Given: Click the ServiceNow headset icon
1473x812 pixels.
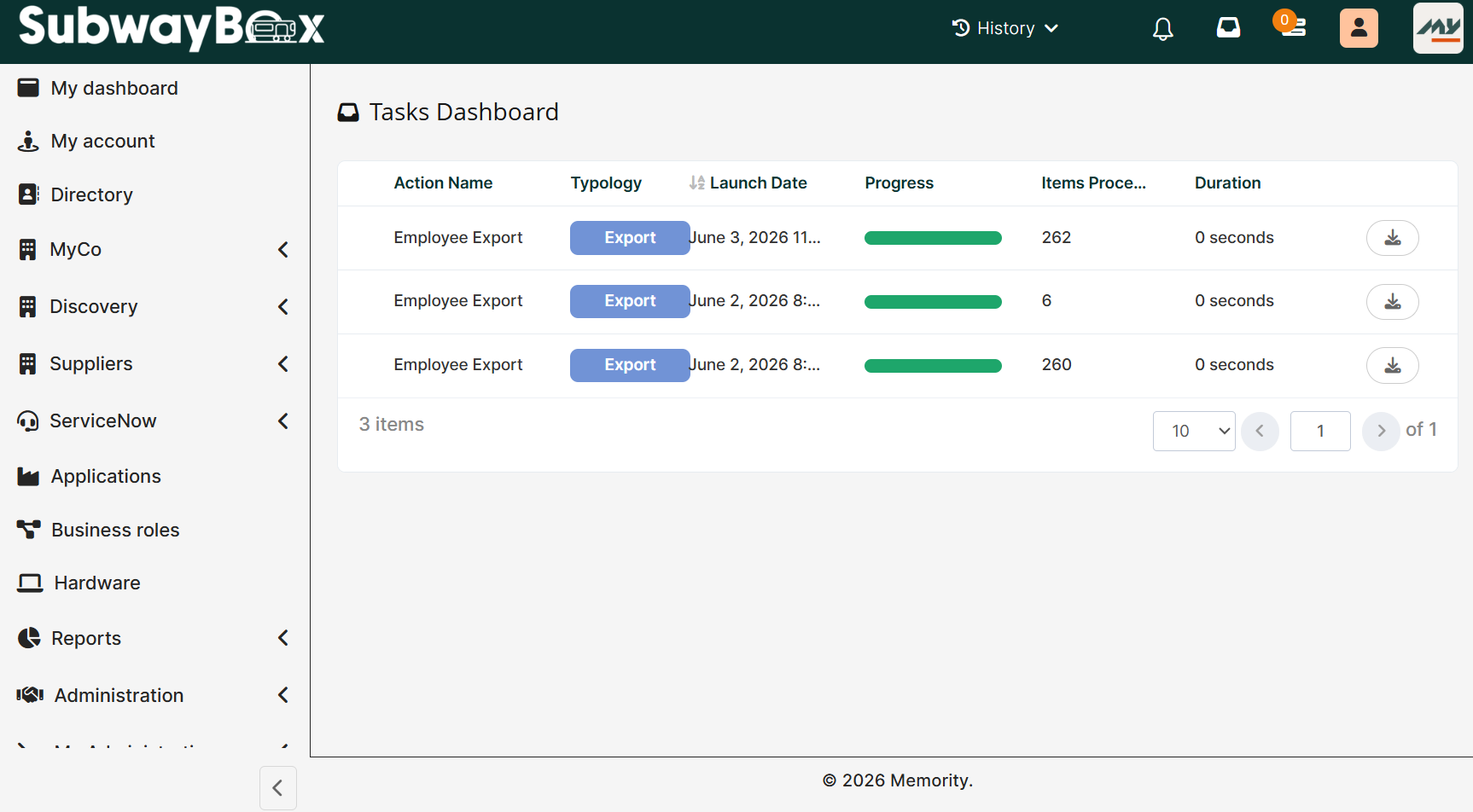Looking at the screenshot, I should (x=28, y=420).
